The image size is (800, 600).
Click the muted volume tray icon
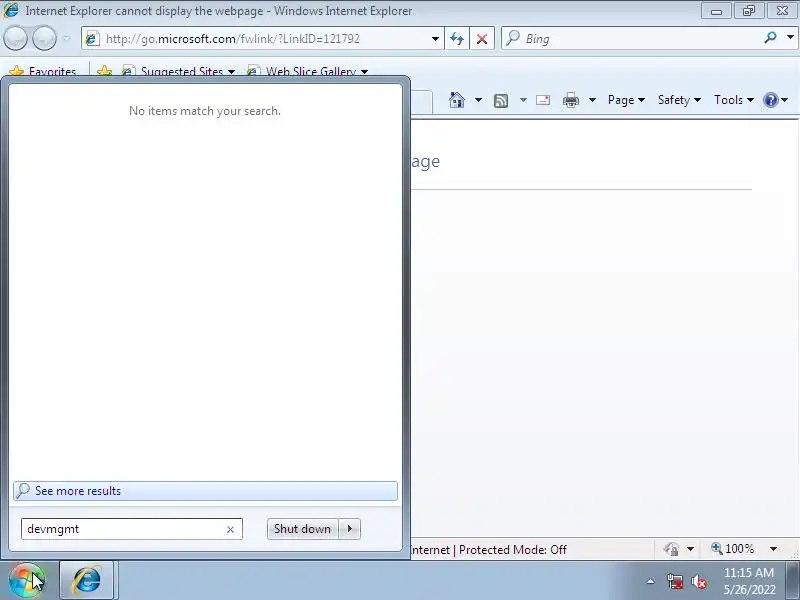[698, 581]
